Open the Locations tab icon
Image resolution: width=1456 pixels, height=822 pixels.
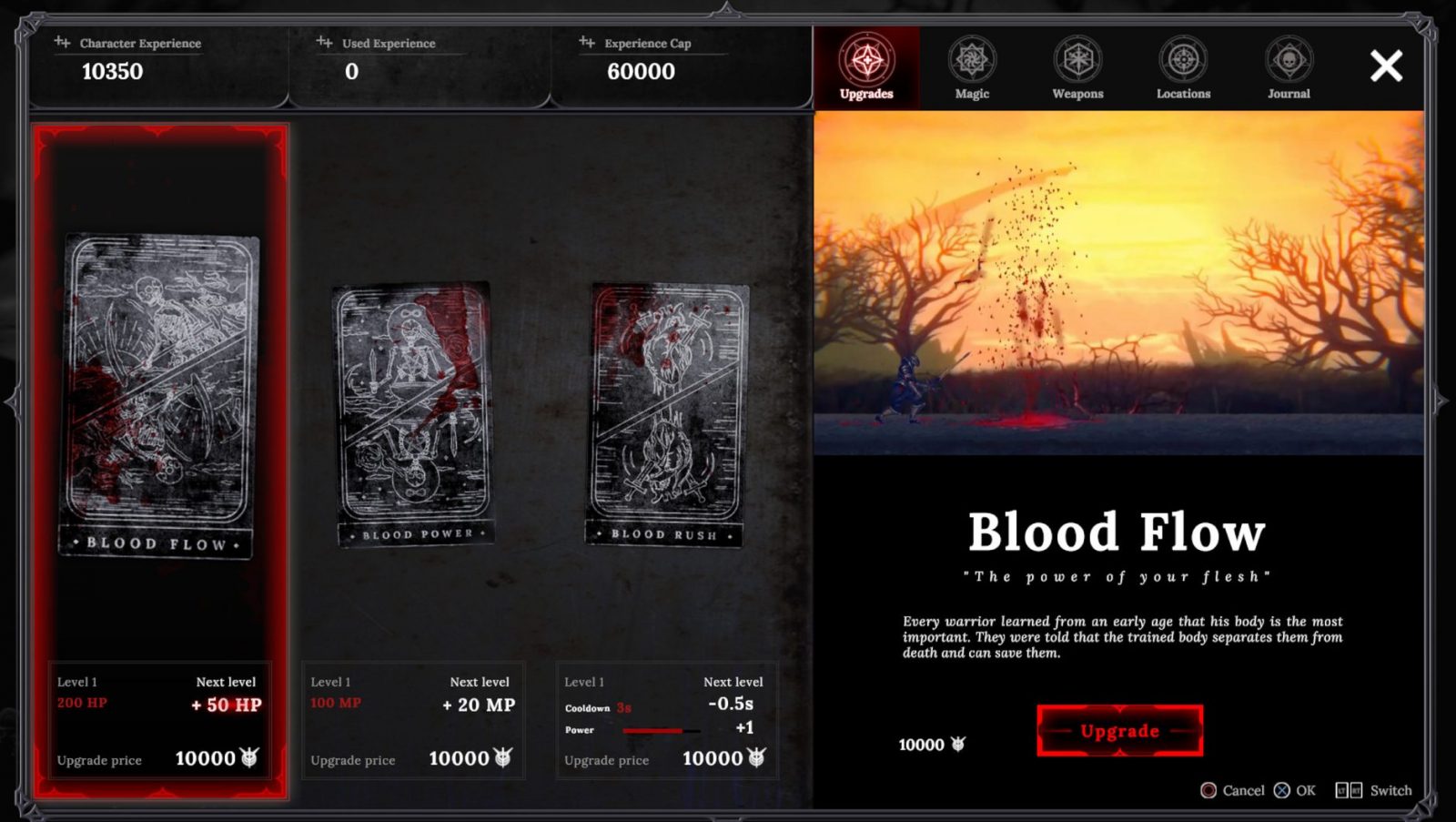[1183, 60]
